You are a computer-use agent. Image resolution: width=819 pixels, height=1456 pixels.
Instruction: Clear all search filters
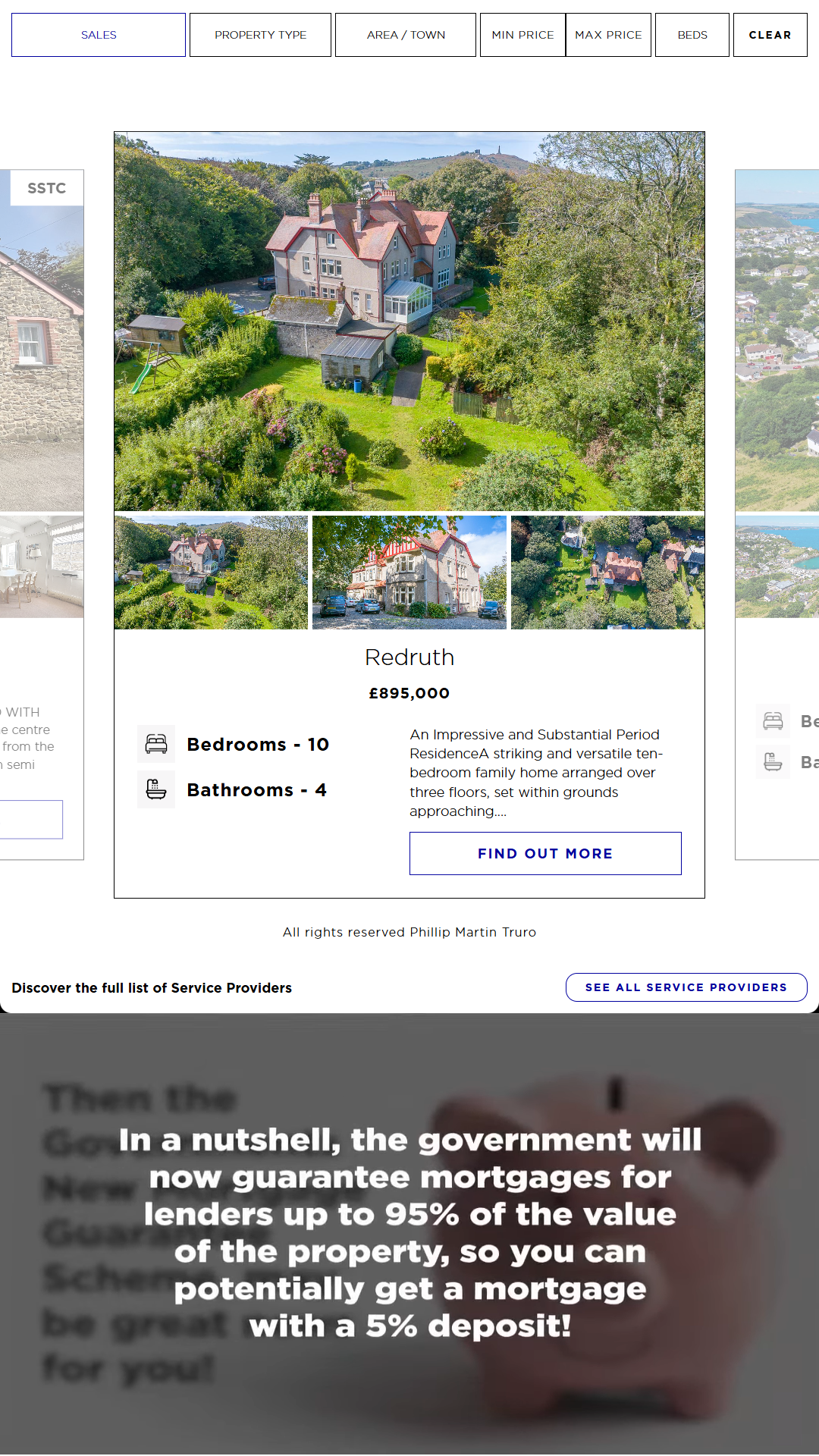tap(770, 35)
